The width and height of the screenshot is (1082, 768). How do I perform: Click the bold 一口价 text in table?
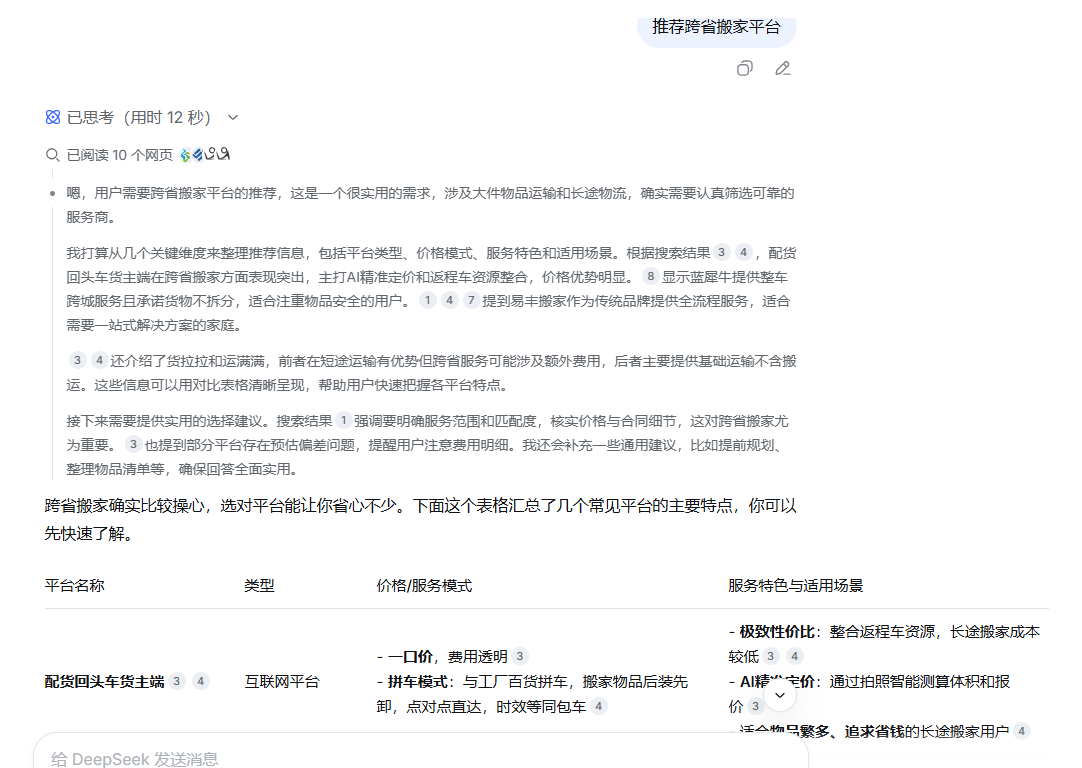[x=411, y=656]
